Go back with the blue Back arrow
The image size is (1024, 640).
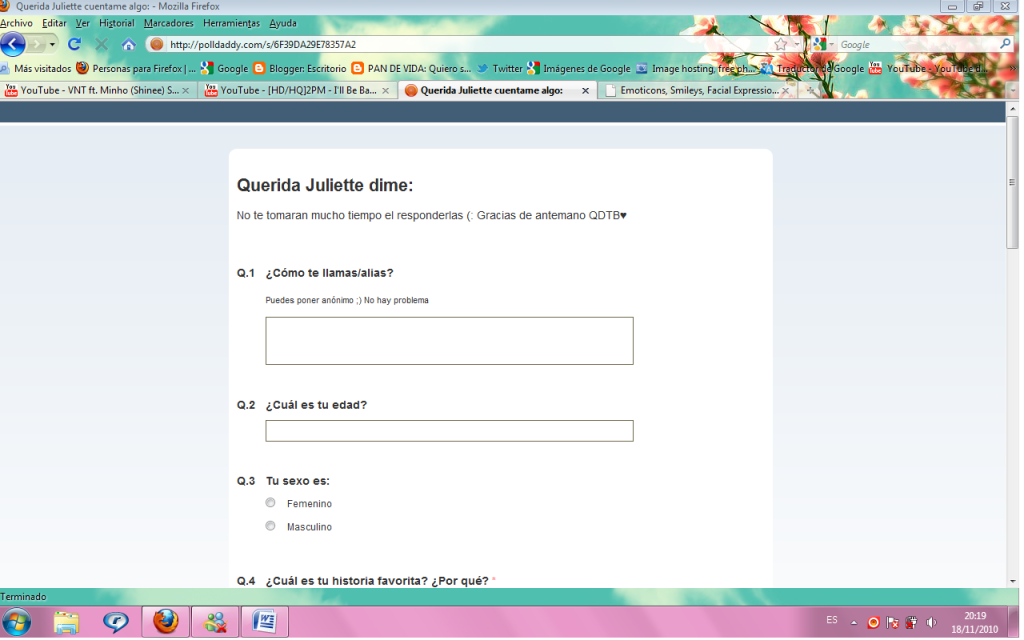click(x=12, y=44)
